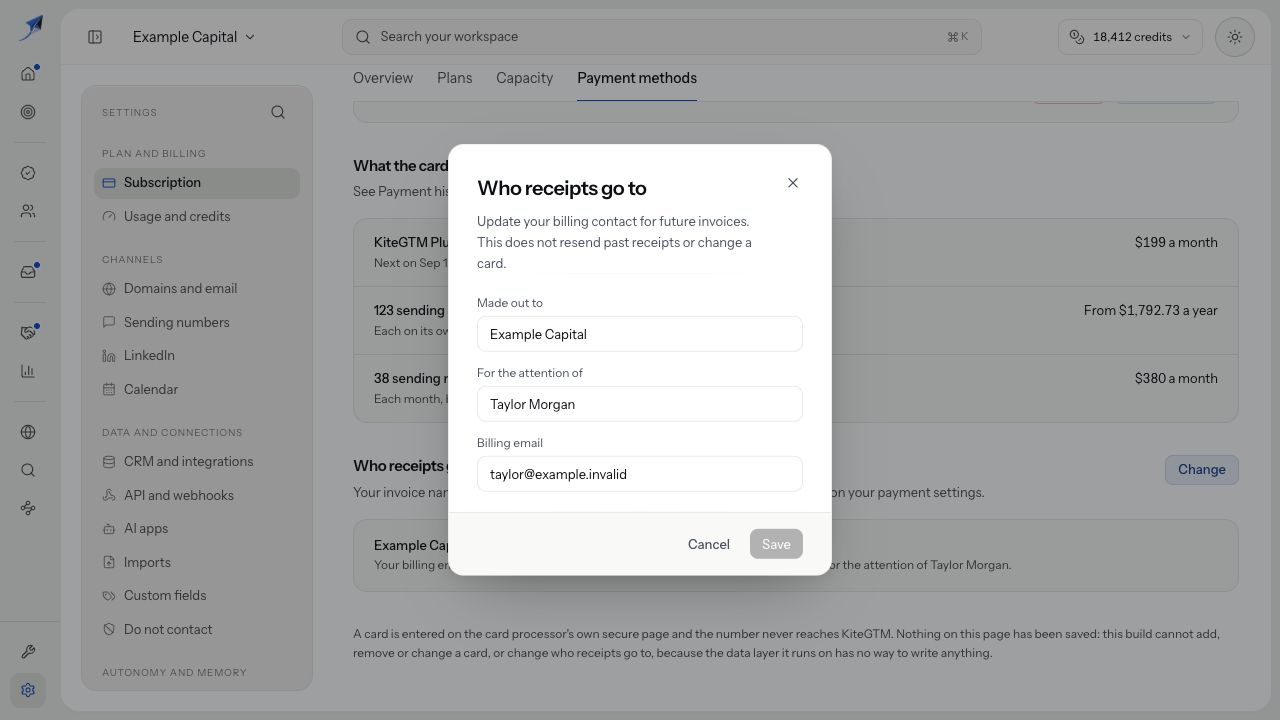Open the settings gear icon in rail
Viewport: 1280px width, 720px height.
(28, 690)
